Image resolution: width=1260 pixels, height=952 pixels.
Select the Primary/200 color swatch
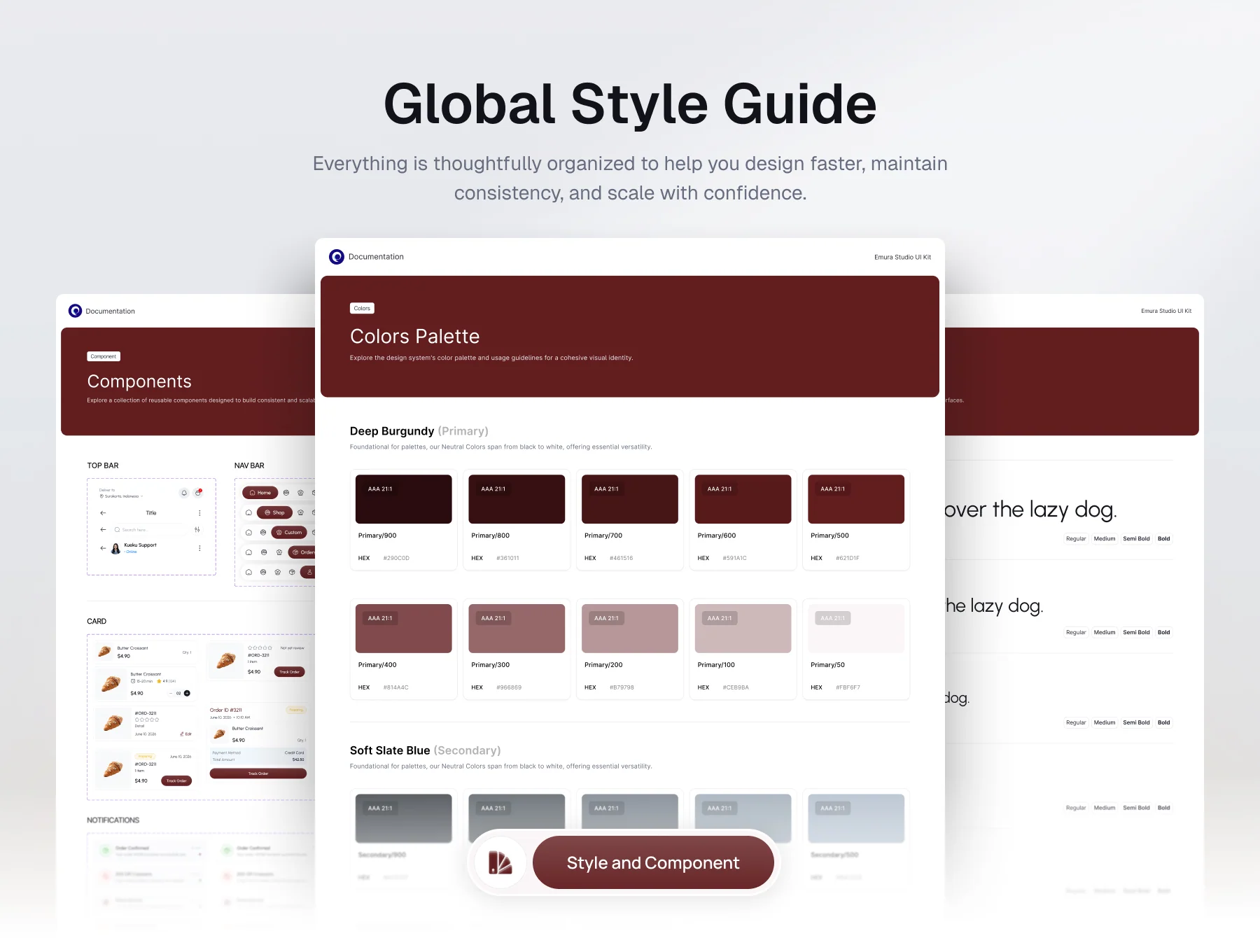pyautogui.click(x=630, y=629)
